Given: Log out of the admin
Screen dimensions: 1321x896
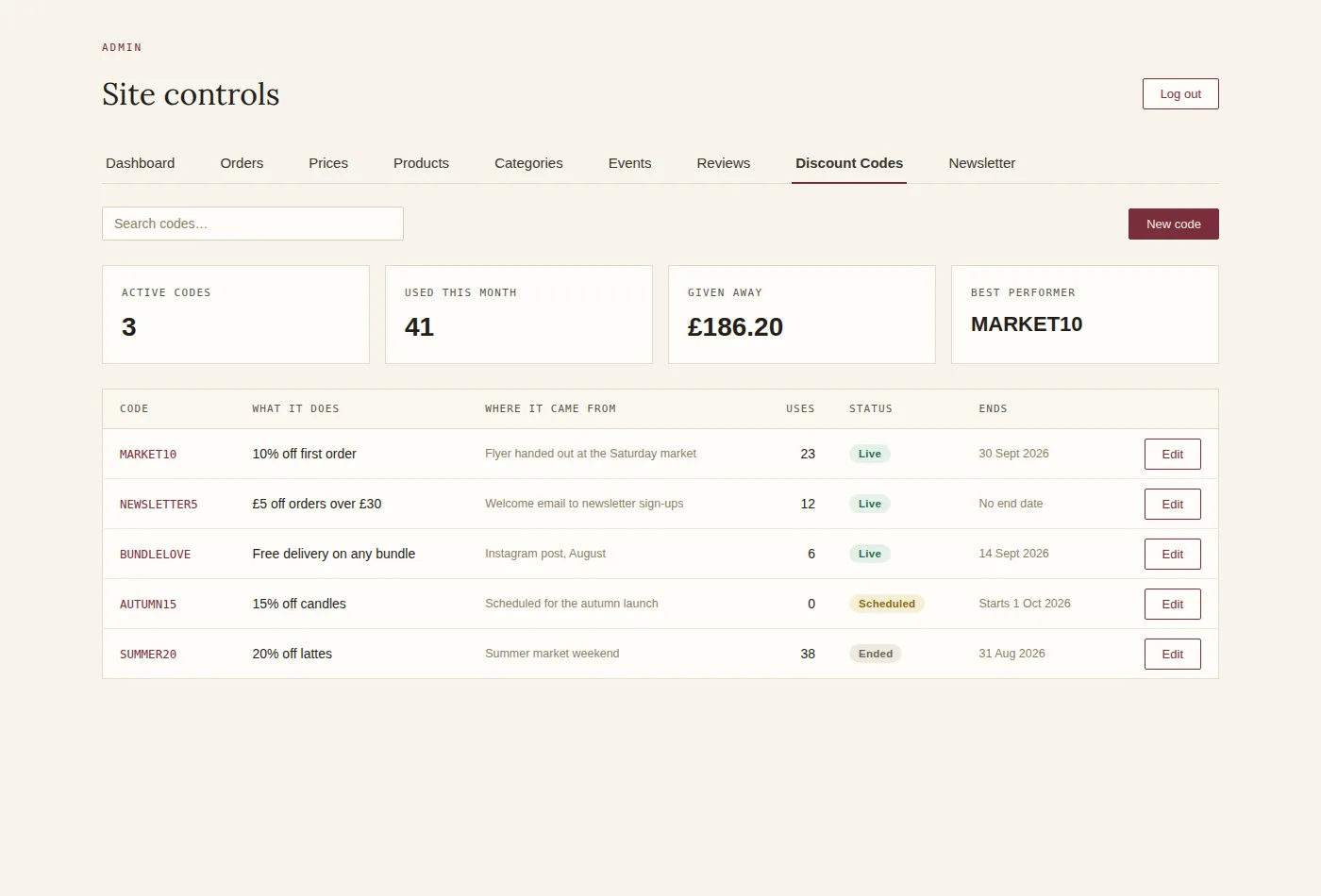Looking at the screenshot, I should point(1180,94).
